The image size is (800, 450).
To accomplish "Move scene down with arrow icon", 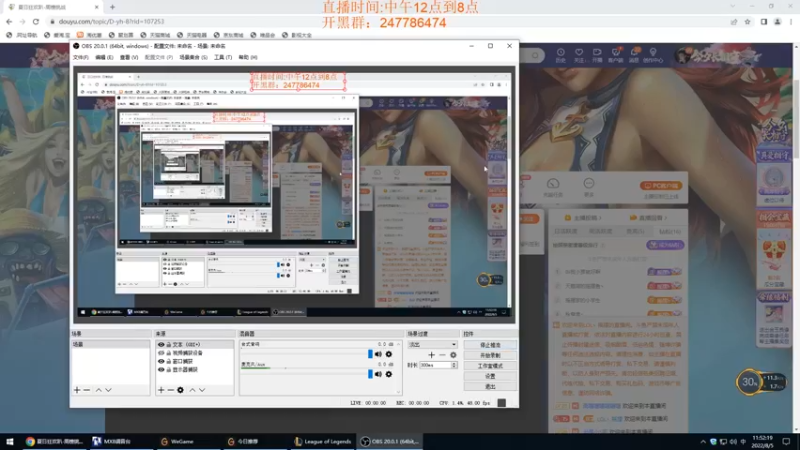I will click(x=108, y=390).
